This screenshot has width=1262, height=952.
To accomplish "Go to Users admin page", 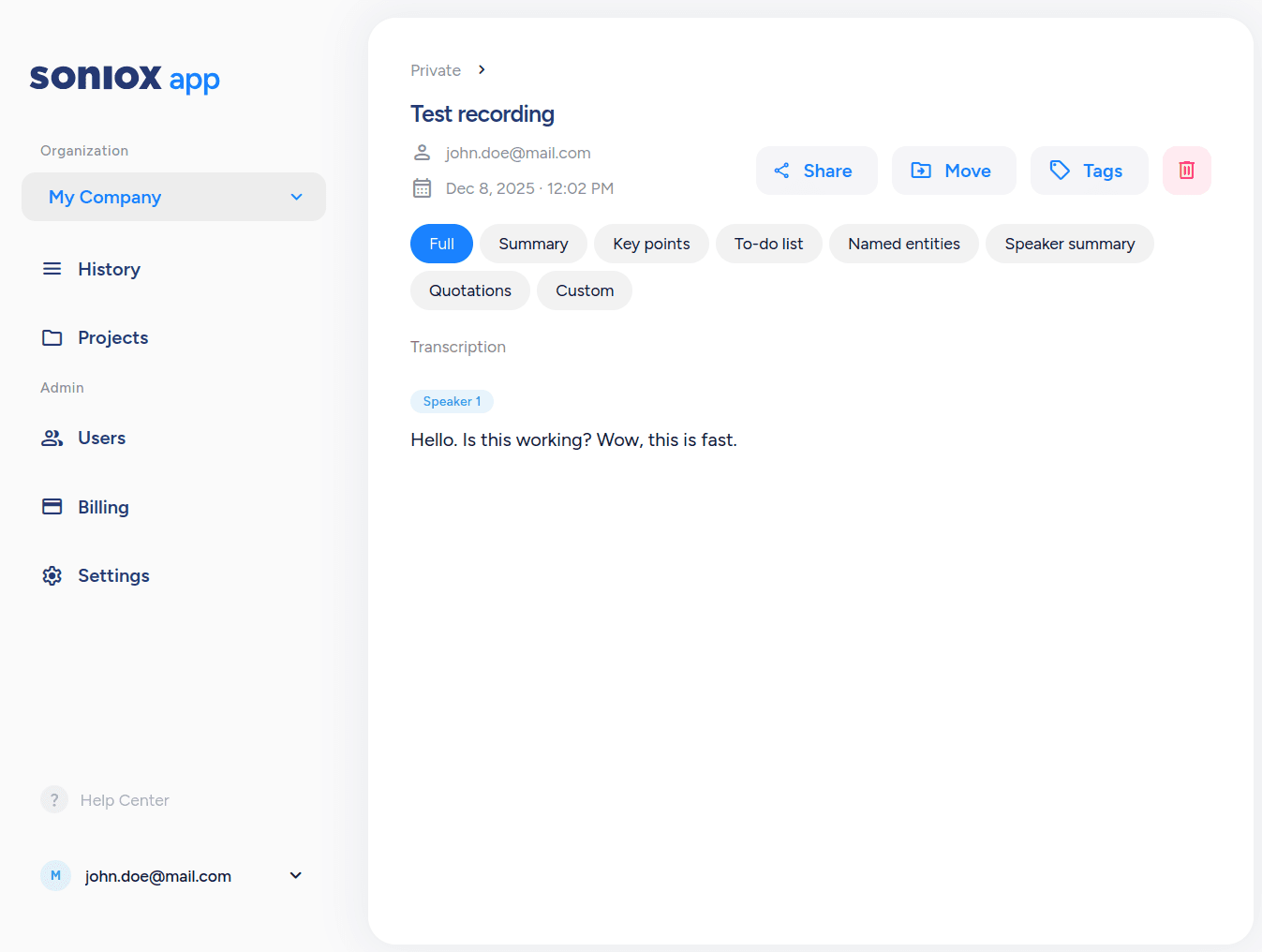I will [x=101, y=438].
